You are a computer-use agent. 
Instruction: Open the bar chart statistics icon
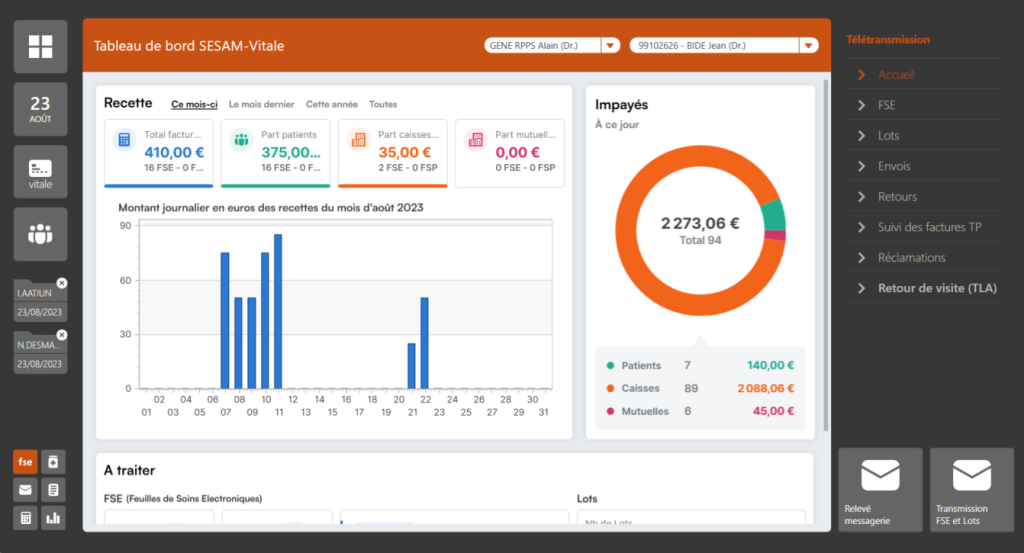(x=53, y=517)
